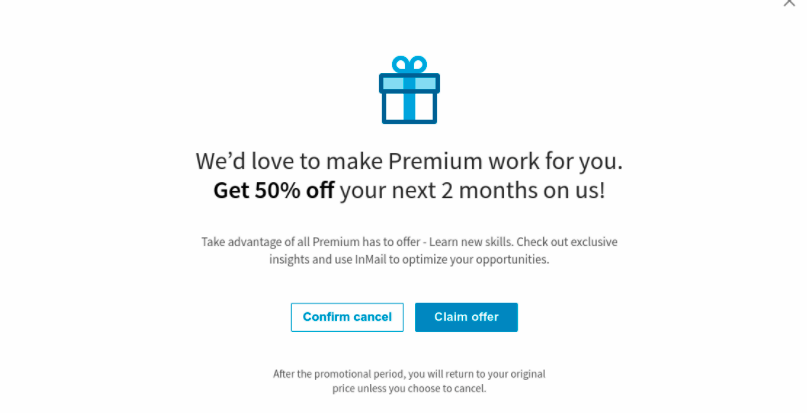Close the Premium offer dialog with X

pos(789,2)
